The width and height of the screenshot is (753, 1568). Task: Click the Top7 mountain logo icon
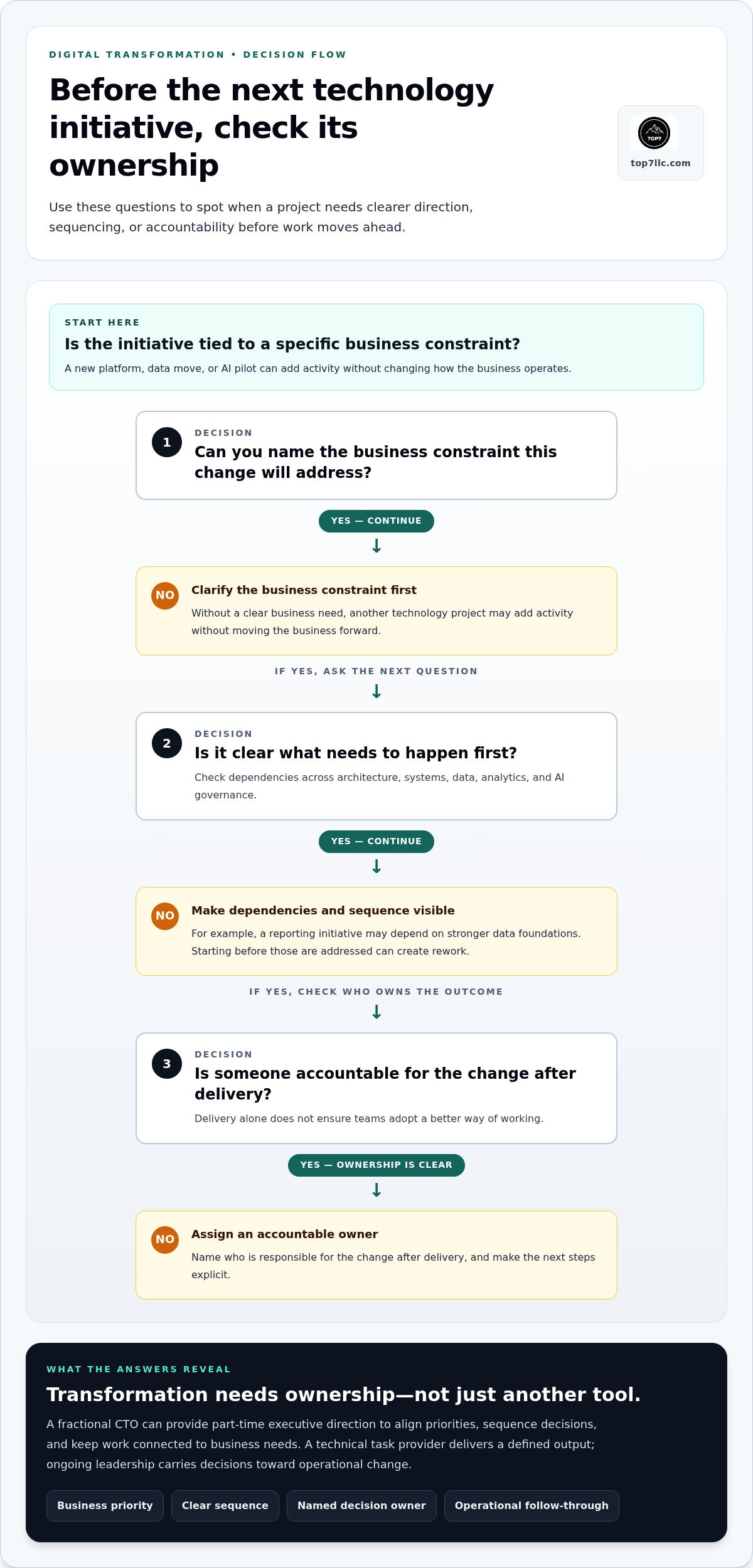654,133
